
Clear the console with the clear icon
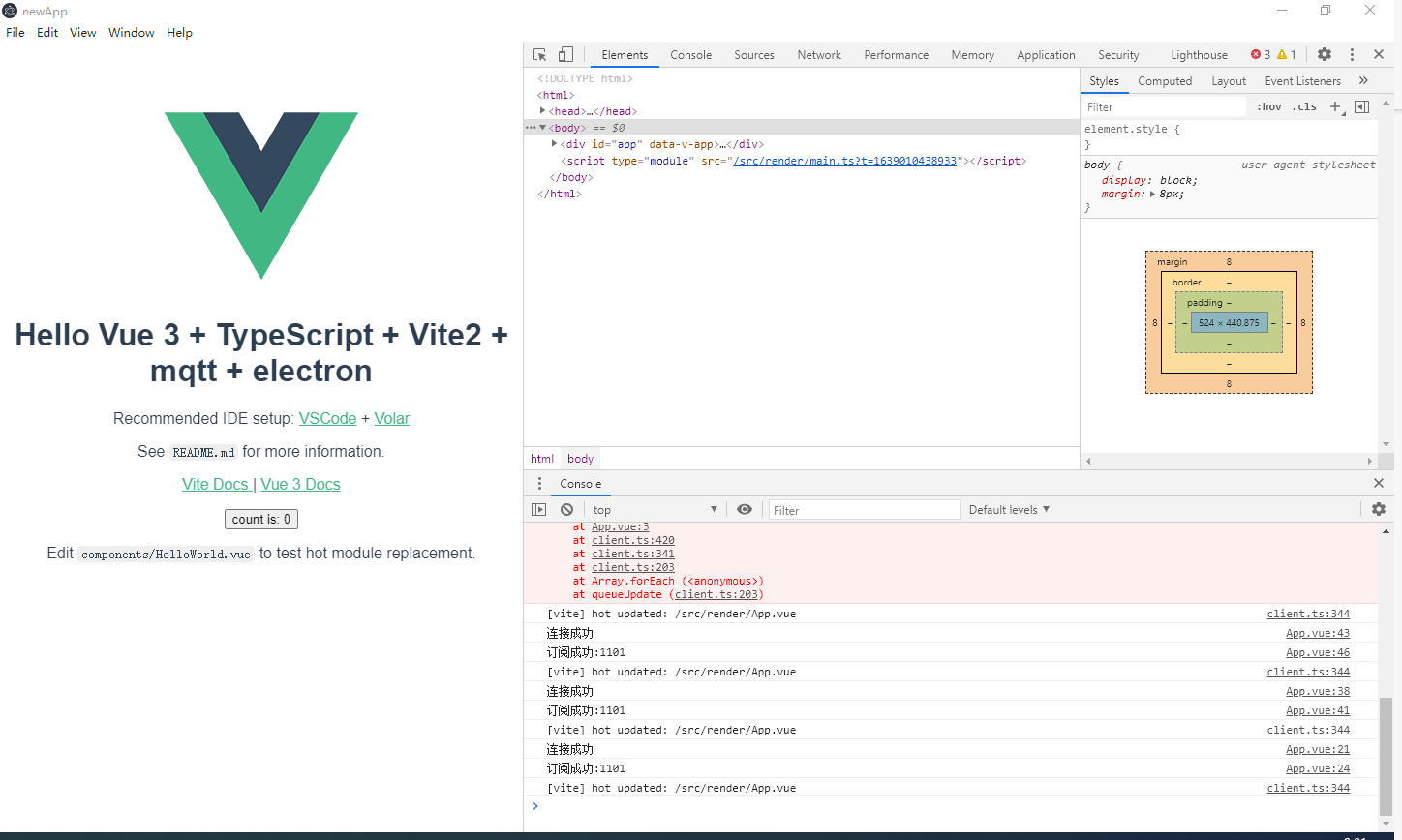566,510
